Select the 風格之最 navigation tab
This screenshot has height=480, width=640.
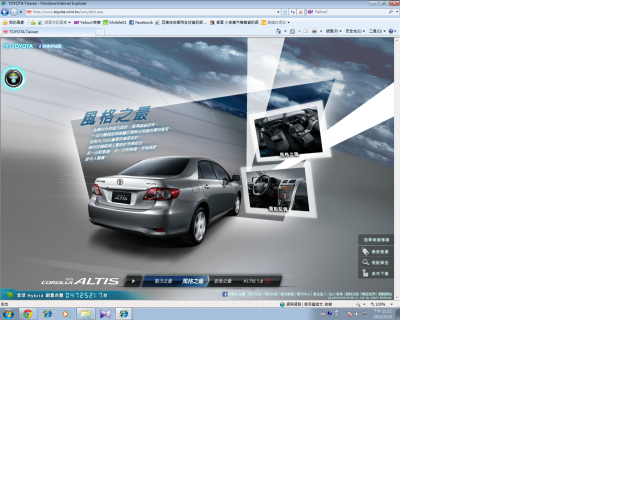coord(192,281)
